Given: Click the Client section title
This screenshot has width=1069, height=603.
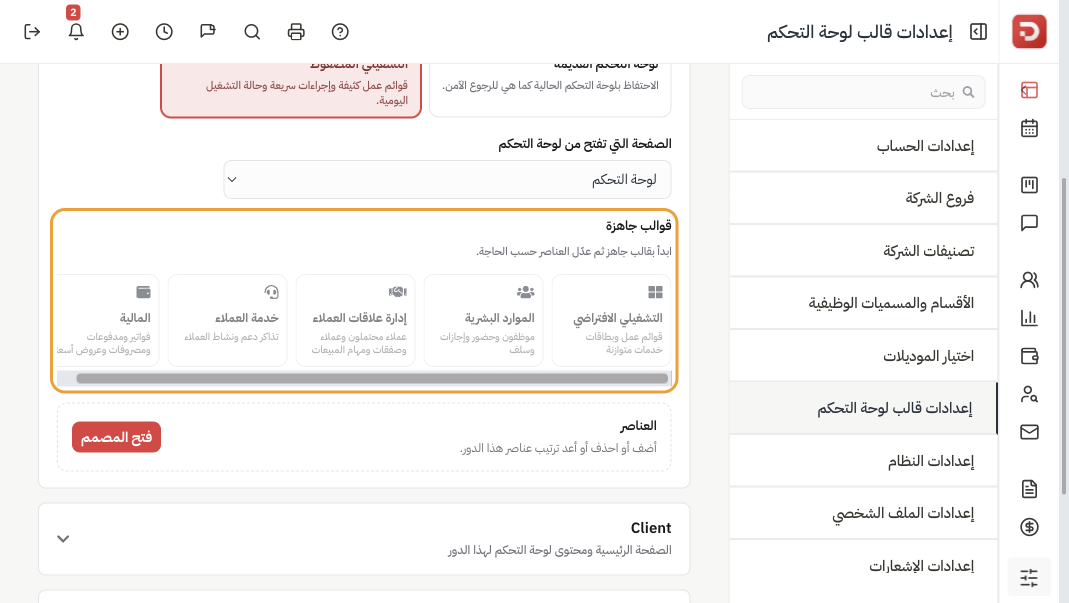Looking at the screenshot, I should [x=650, y=528].
